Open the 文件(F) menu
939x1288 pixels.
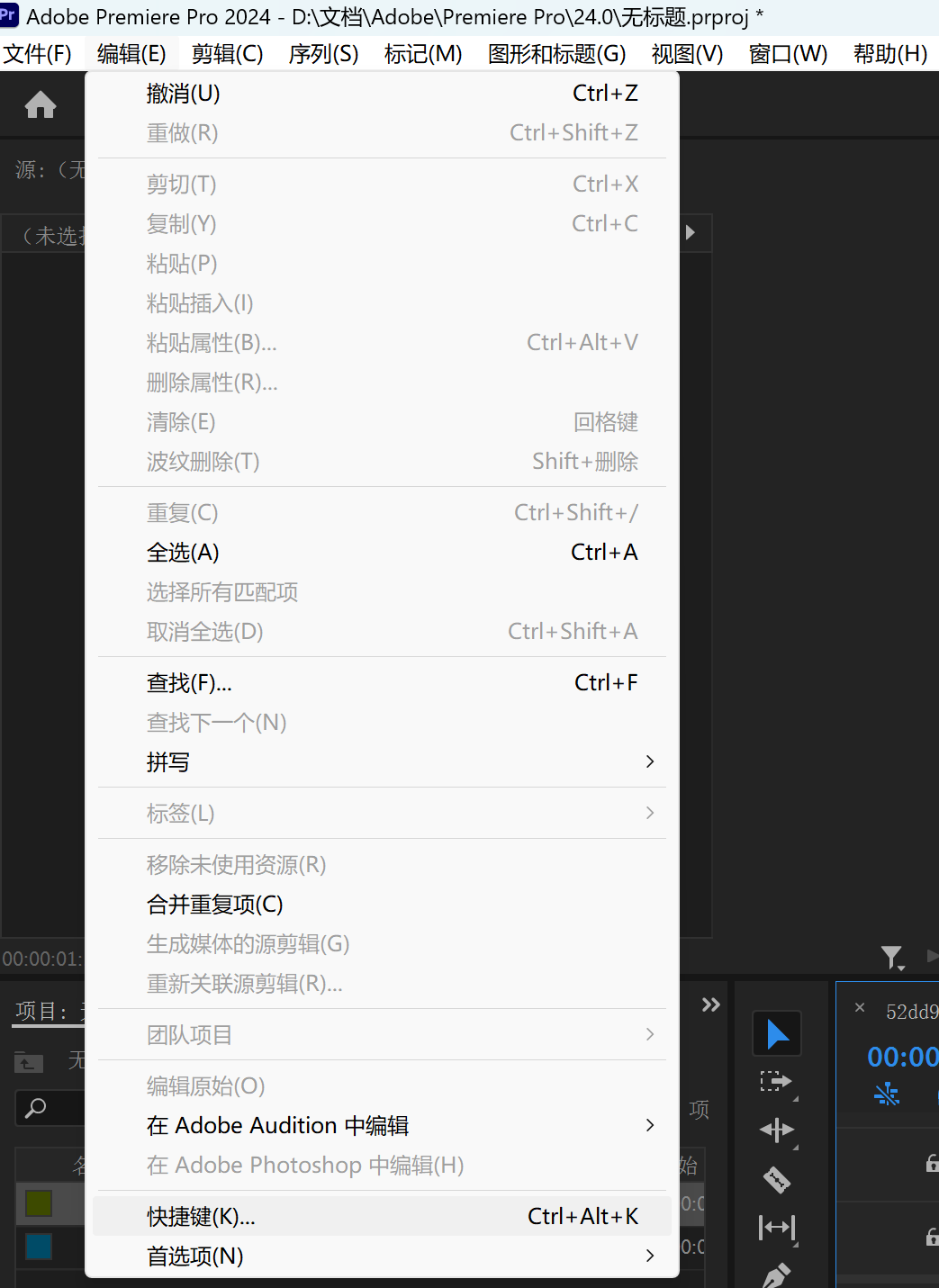tap(38, 54)
